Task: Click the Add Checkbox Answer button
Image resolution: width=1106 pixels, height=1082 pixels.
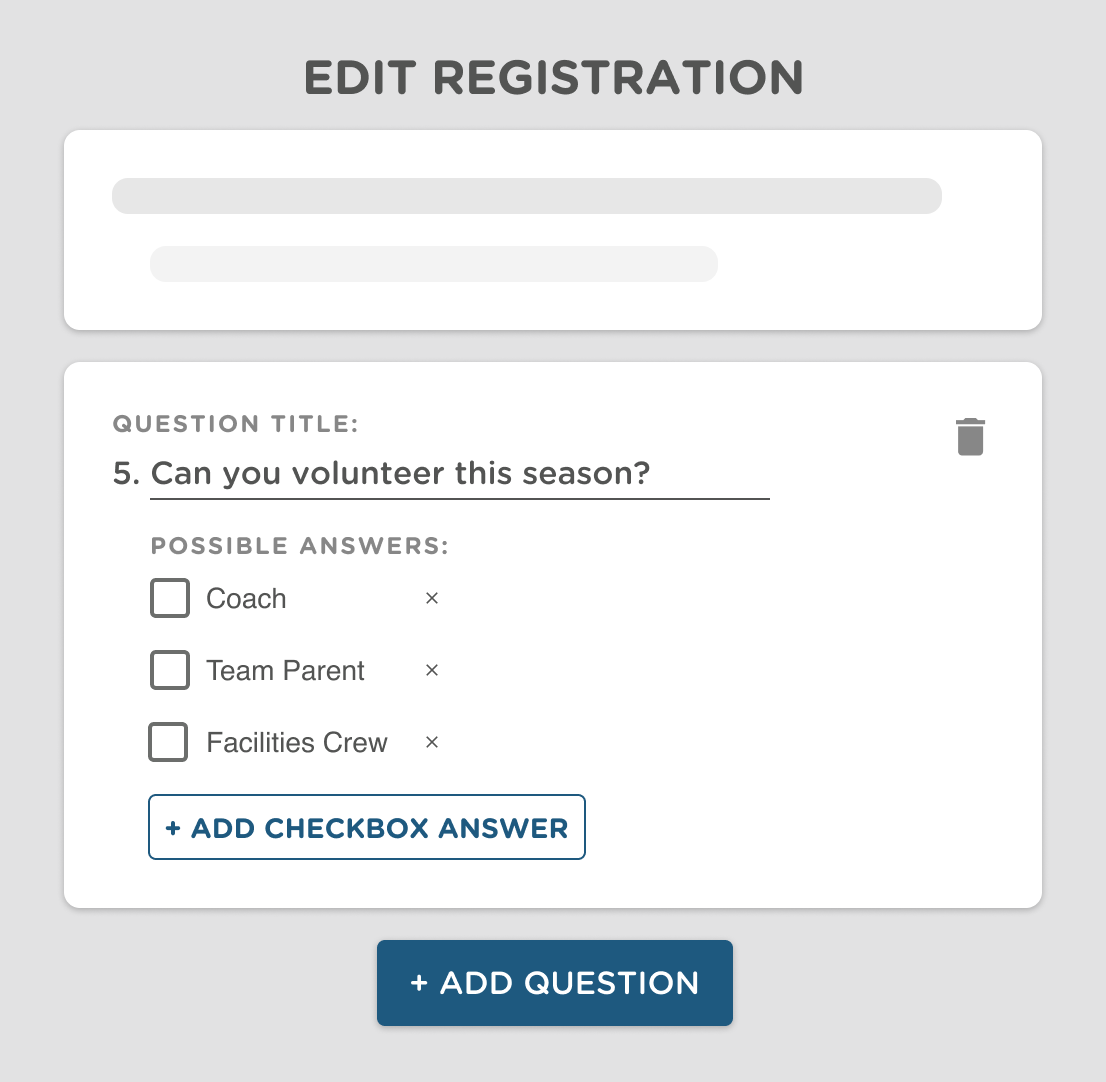Action: coord(366,827)
